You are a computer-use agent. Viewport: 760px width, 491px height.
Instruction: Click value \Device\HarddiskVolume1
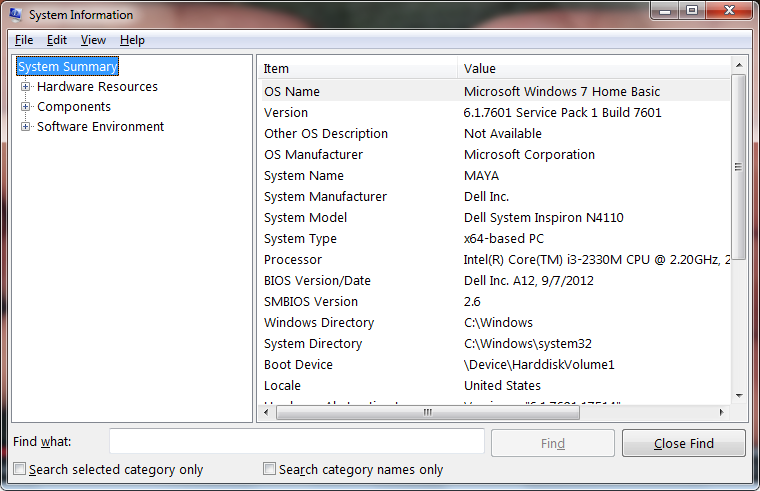click(539, 364)
